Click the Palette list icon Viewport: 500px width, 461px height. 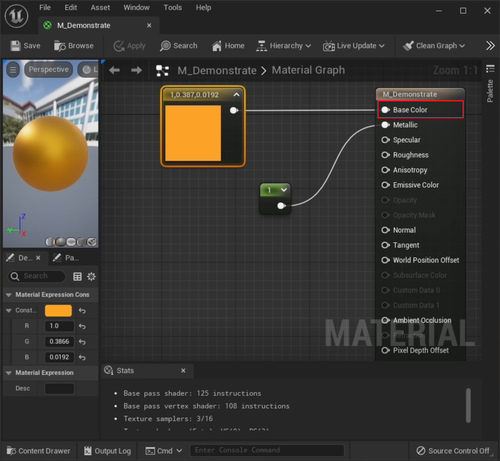490,69
